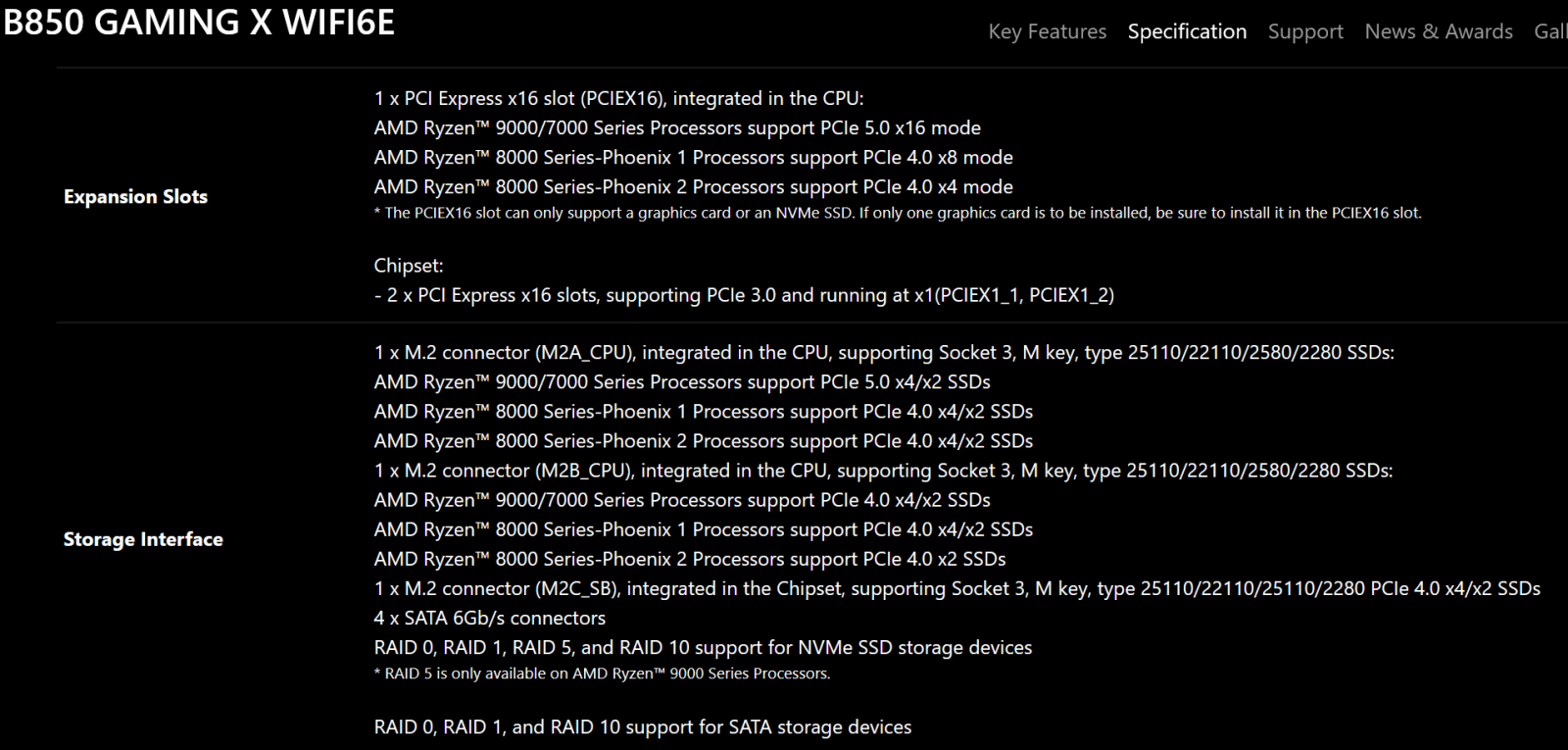The height and width of the screenshot is (750, 1568).
Task: Click the M2C_SB connector line
Action: click(956, 588)
